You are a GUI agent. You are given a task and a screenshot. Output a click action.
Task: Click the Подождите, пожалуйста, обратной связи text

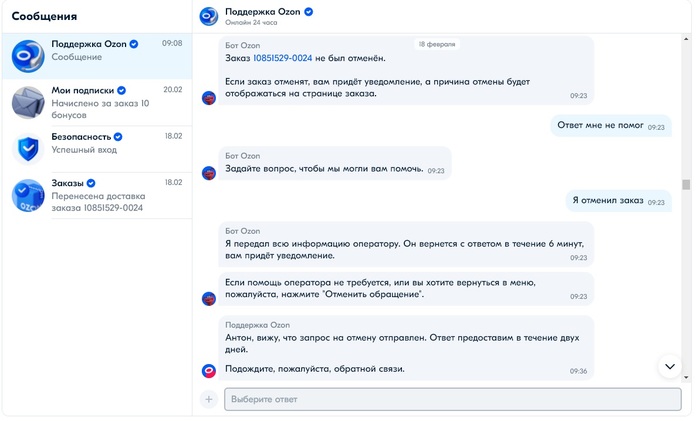pos(315,369)
